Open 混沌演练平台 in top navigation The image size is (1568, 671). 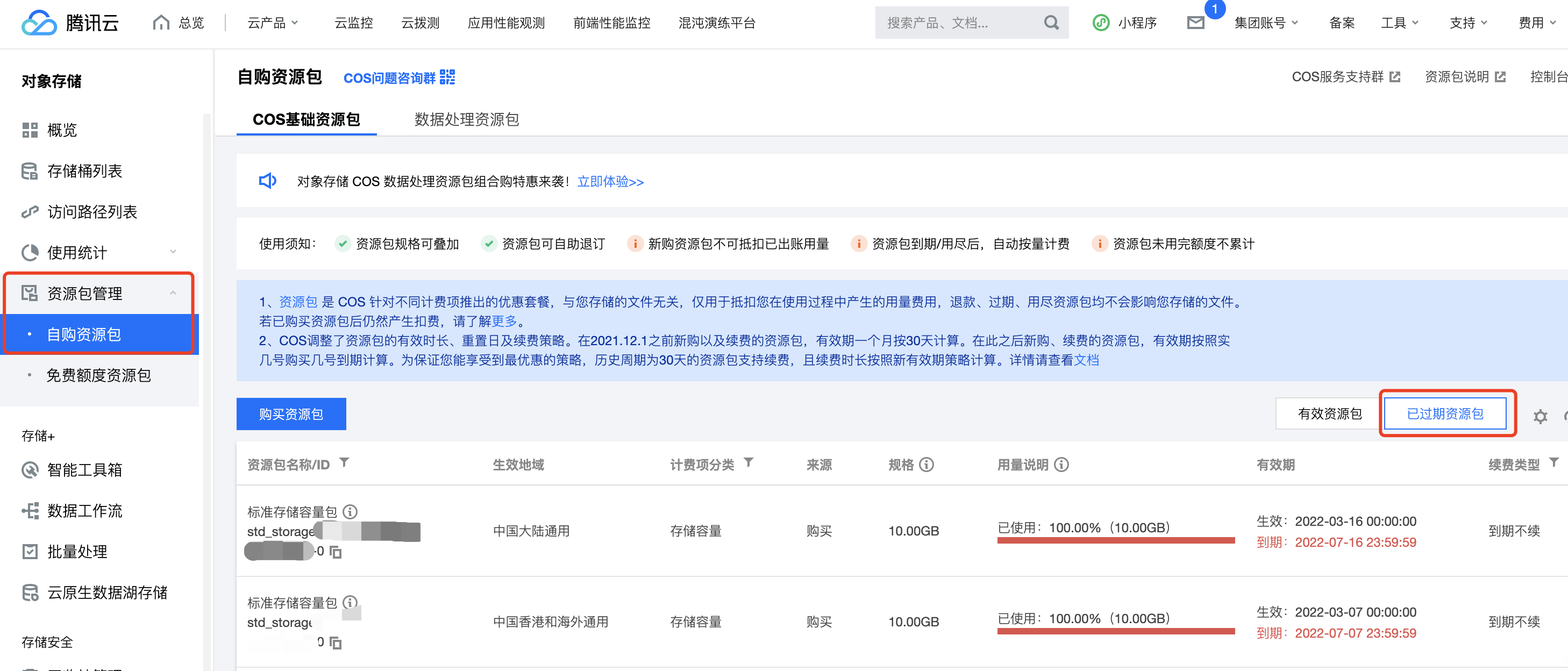(717, 23)
